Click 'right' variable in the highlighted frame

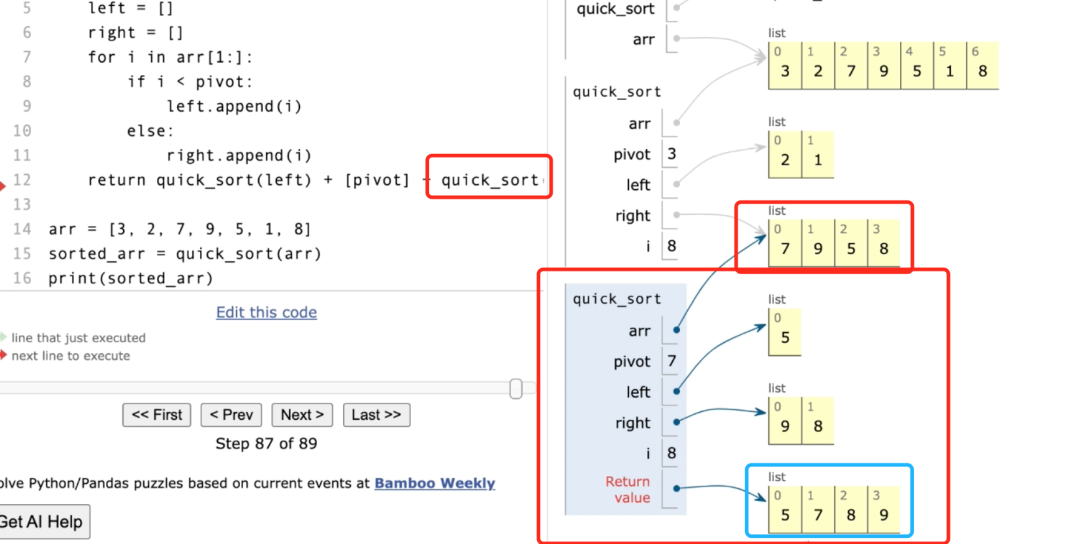(632, 423)
